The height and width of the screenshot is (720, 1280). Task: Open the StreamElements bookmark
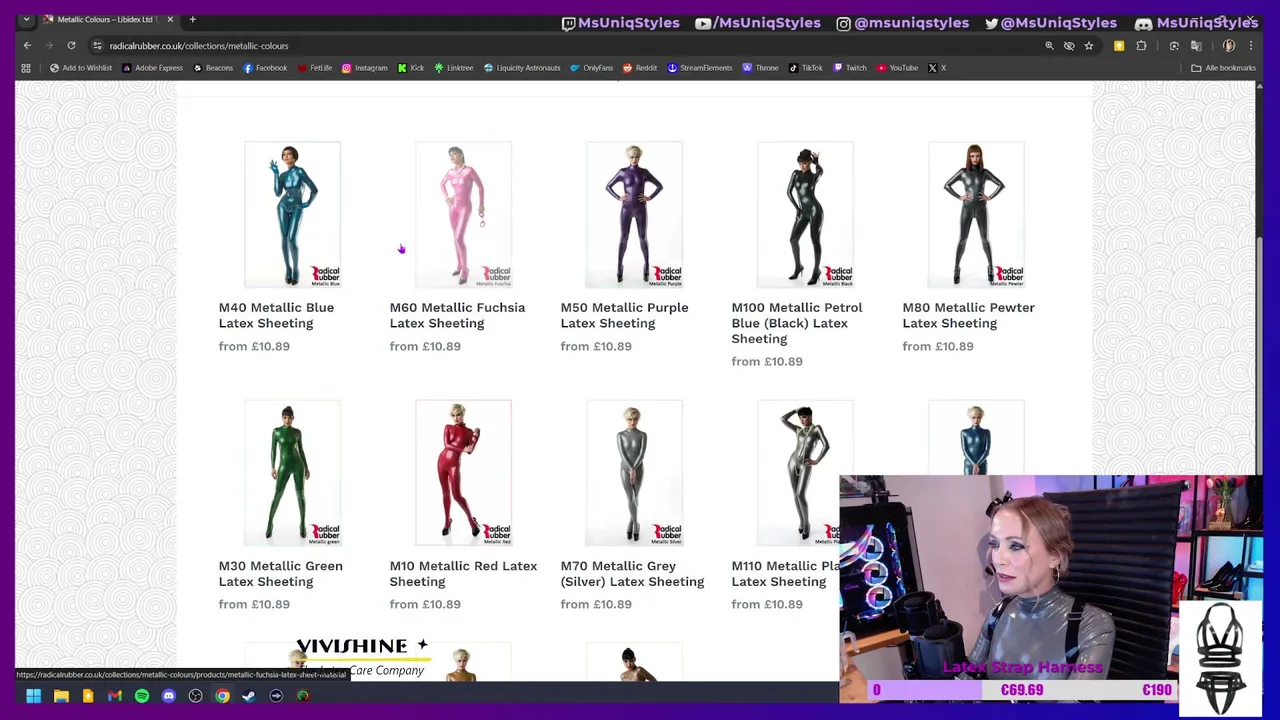click(700, 68)
